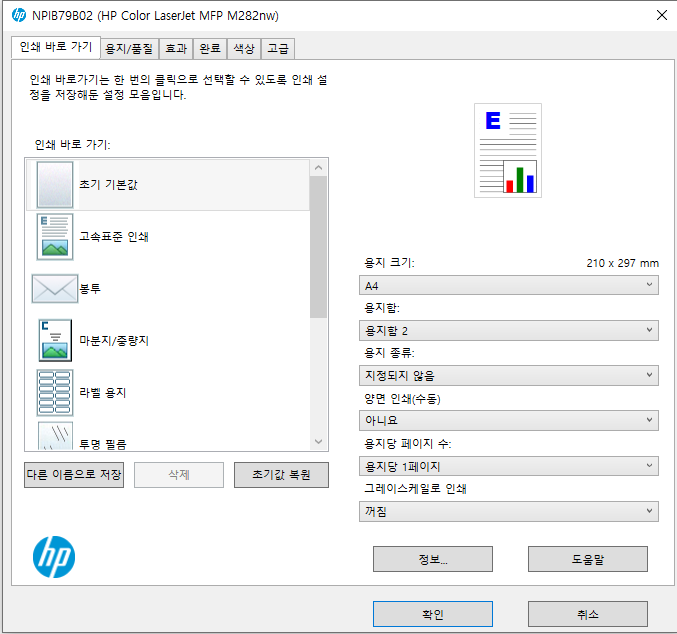
Task: Choose the 고속표준 인쇄 shortcut icon
Action: 55,237
